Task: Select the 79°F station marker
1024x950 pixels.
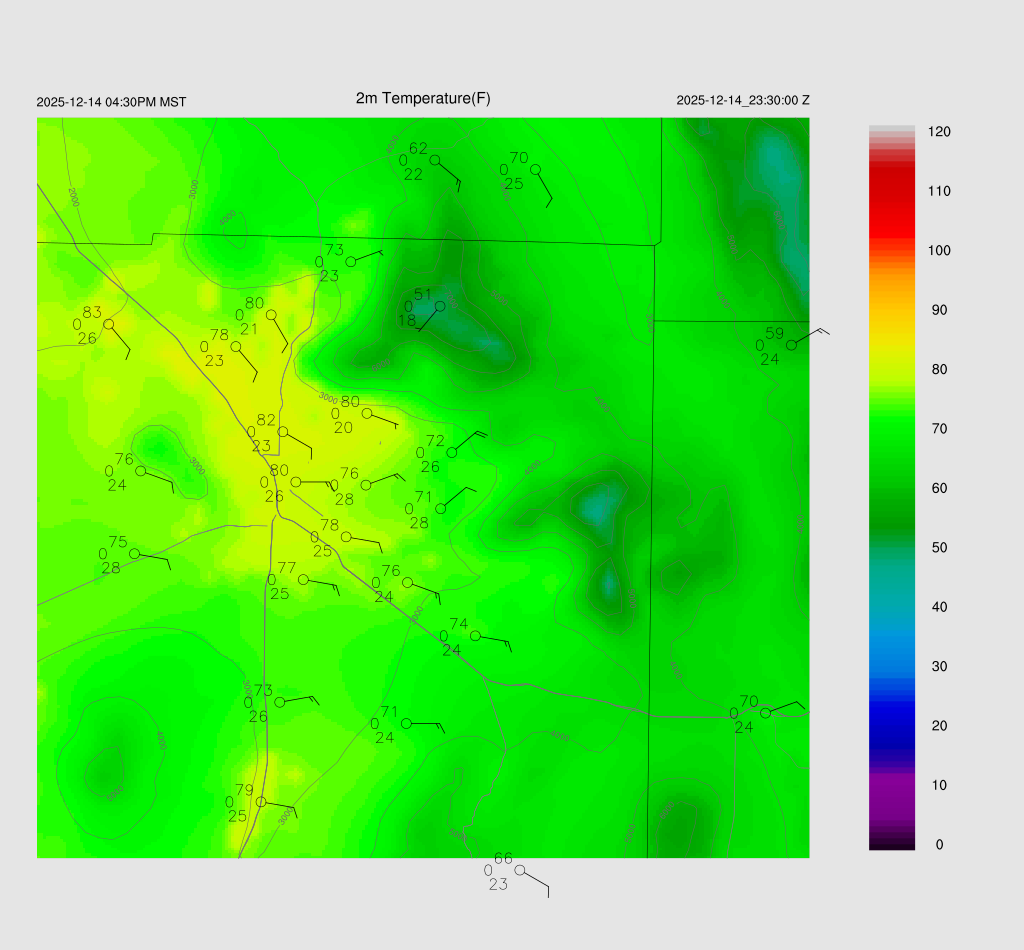Action: (261, 802)
